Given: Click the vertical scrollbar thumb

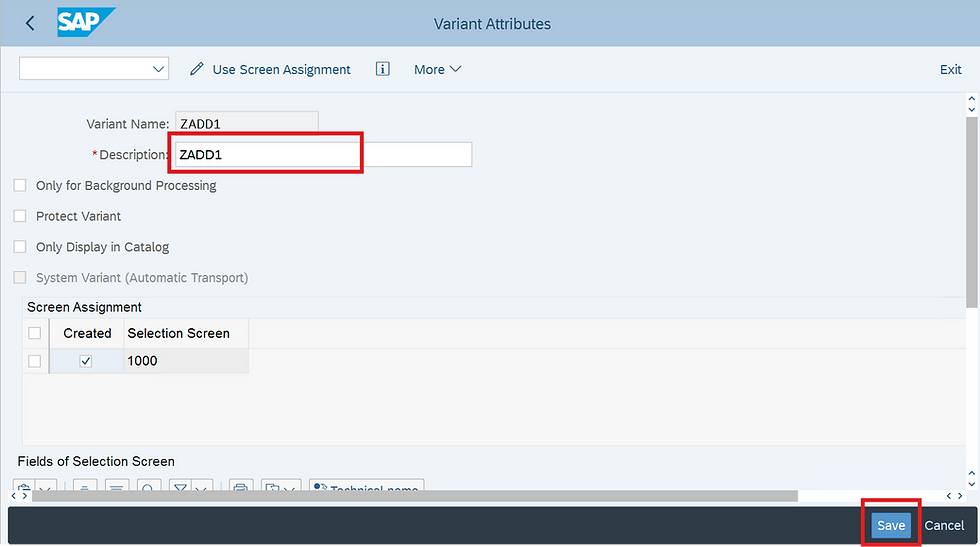Looking at the screenshot, I should click(x=971, y=213).
